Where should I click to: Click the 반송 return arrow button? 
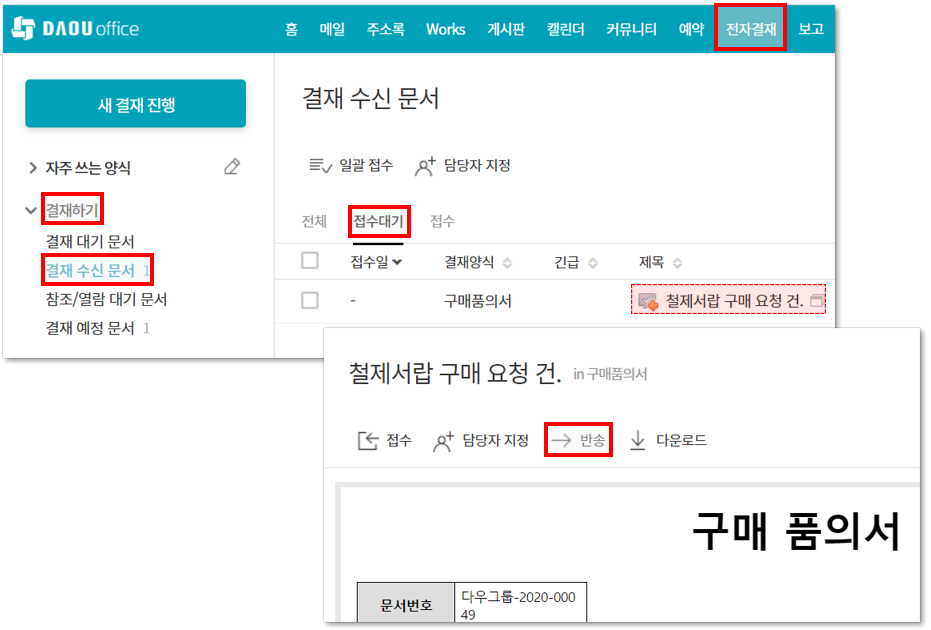578,441
